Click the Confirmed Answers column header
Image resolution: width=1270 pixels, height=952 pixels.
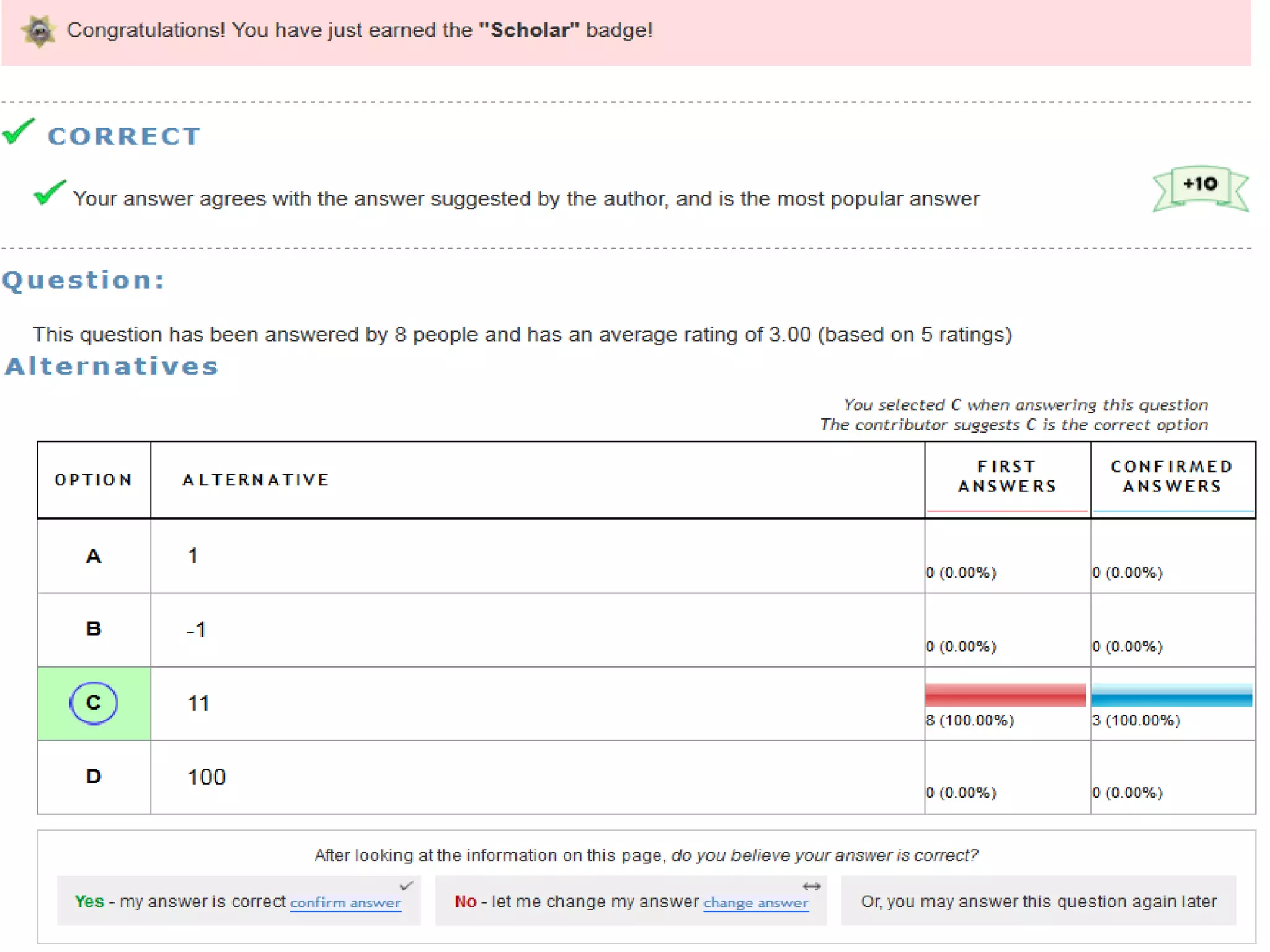click(x=1171, y=476)
